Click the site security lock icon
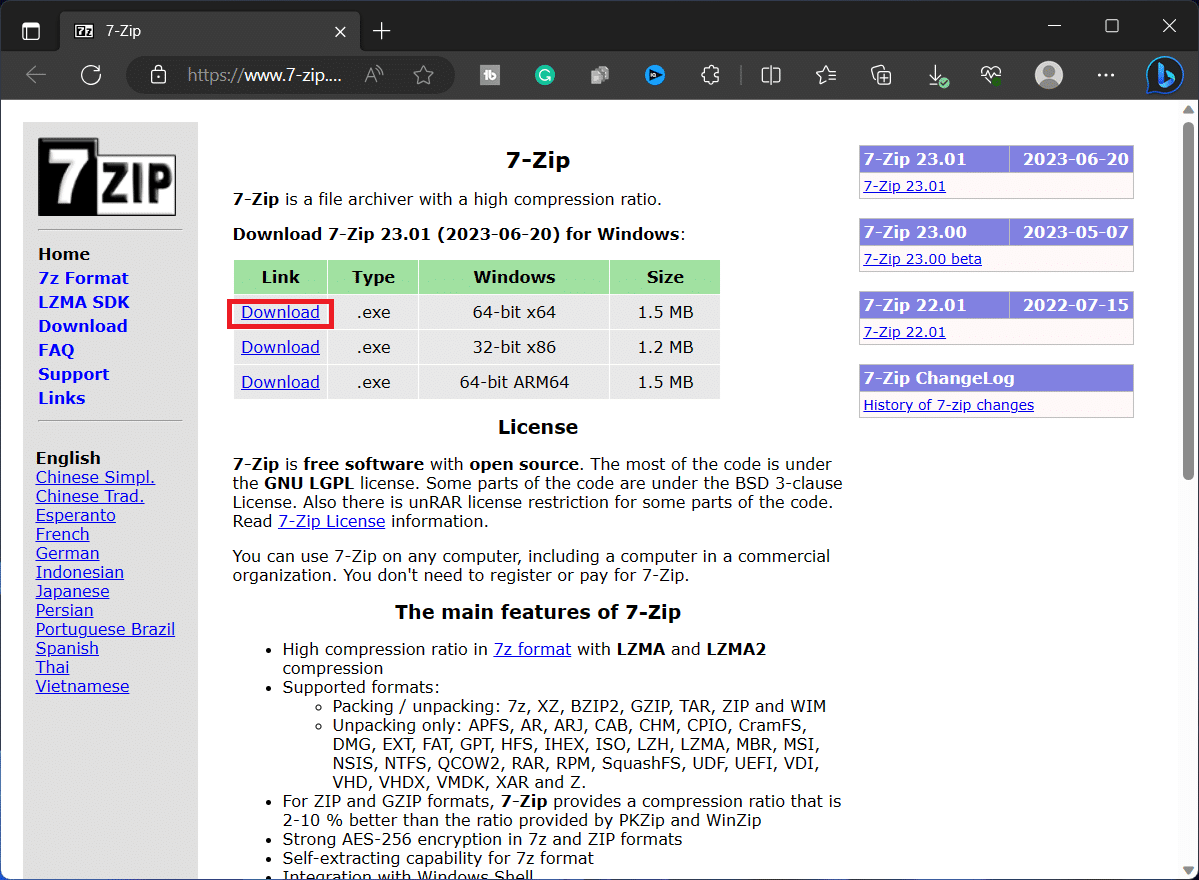1199x880 pixels. point(160,75)
